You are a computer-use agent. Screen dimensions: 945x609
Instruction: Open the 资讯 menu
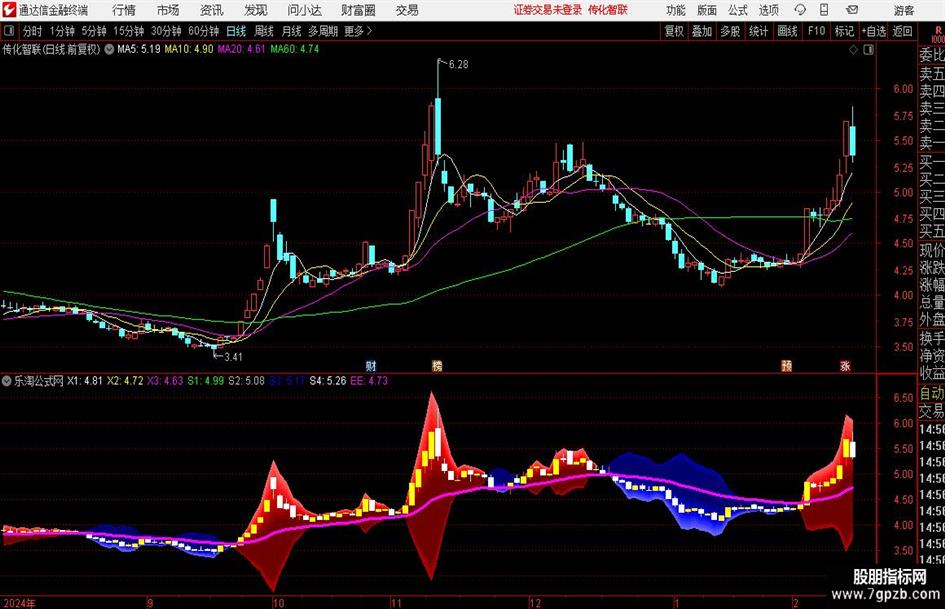(x=212, y=10)
